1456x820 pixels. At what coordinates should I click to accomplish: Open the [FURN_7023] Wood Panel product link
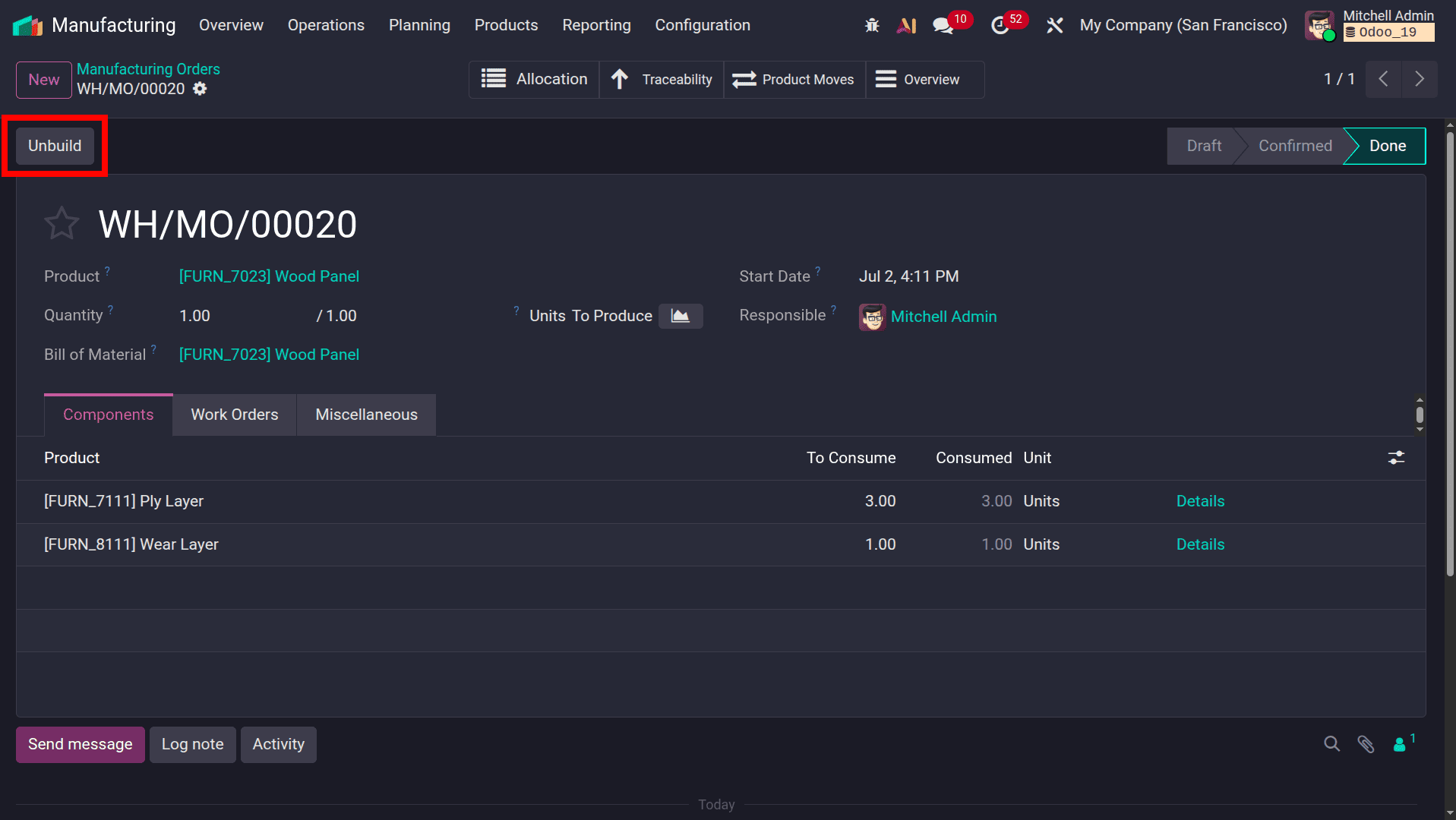pos(269,276)
